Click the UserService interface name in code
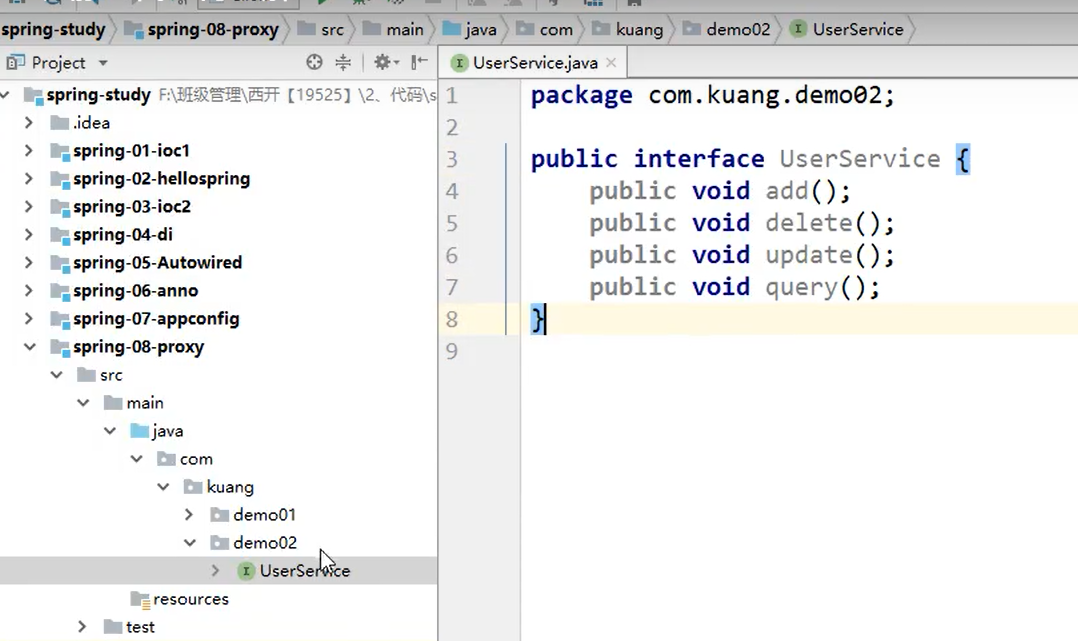 (x=859, y=160)
